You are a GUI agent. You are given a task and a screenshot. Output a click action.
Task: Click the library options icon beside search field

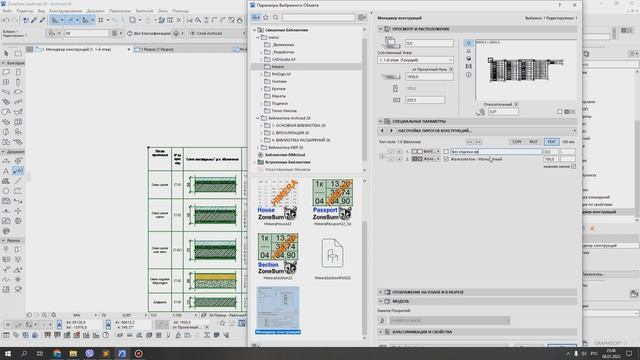[362, 17]
